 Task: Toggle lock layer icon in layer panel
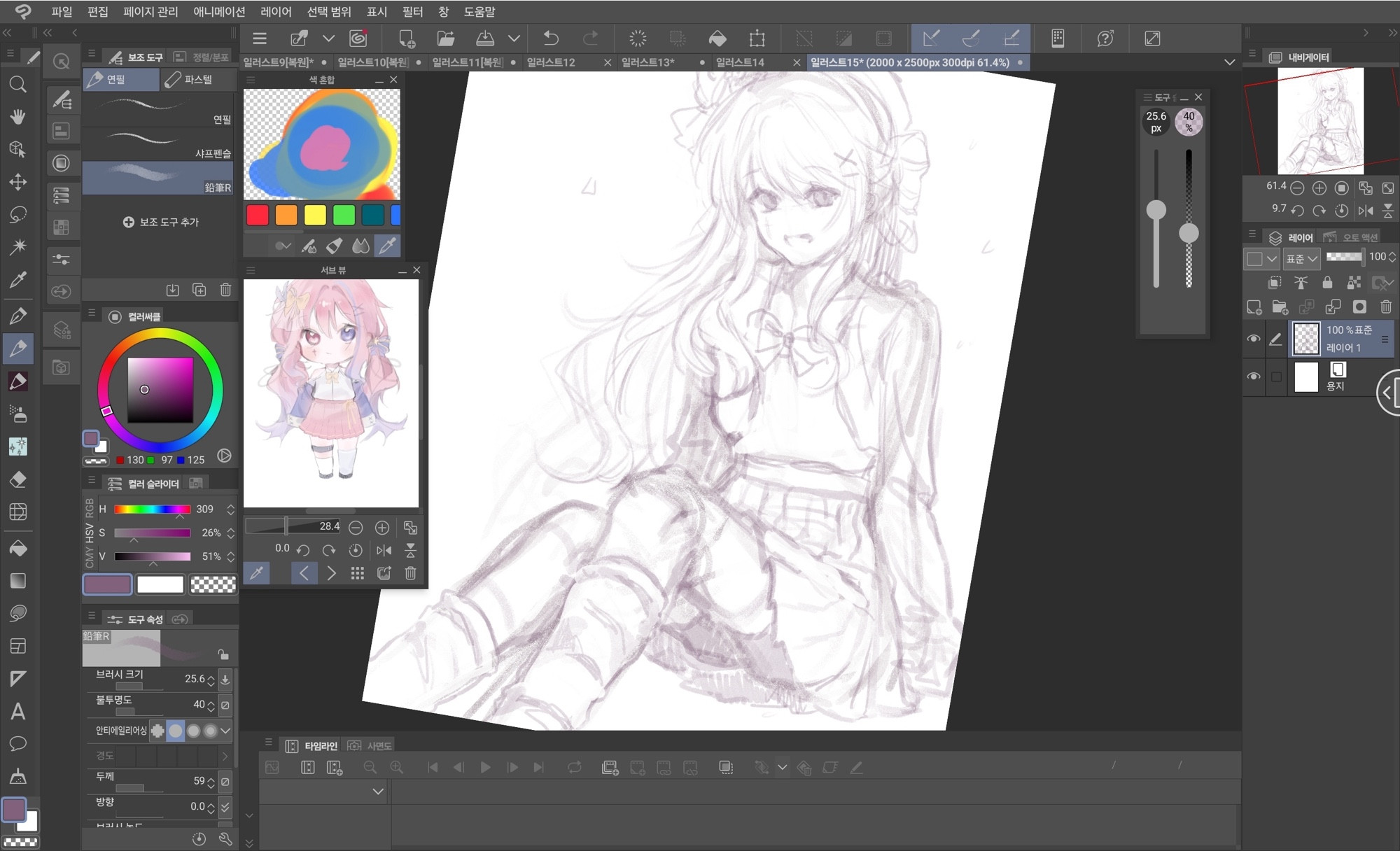(x=1327, y=283)
